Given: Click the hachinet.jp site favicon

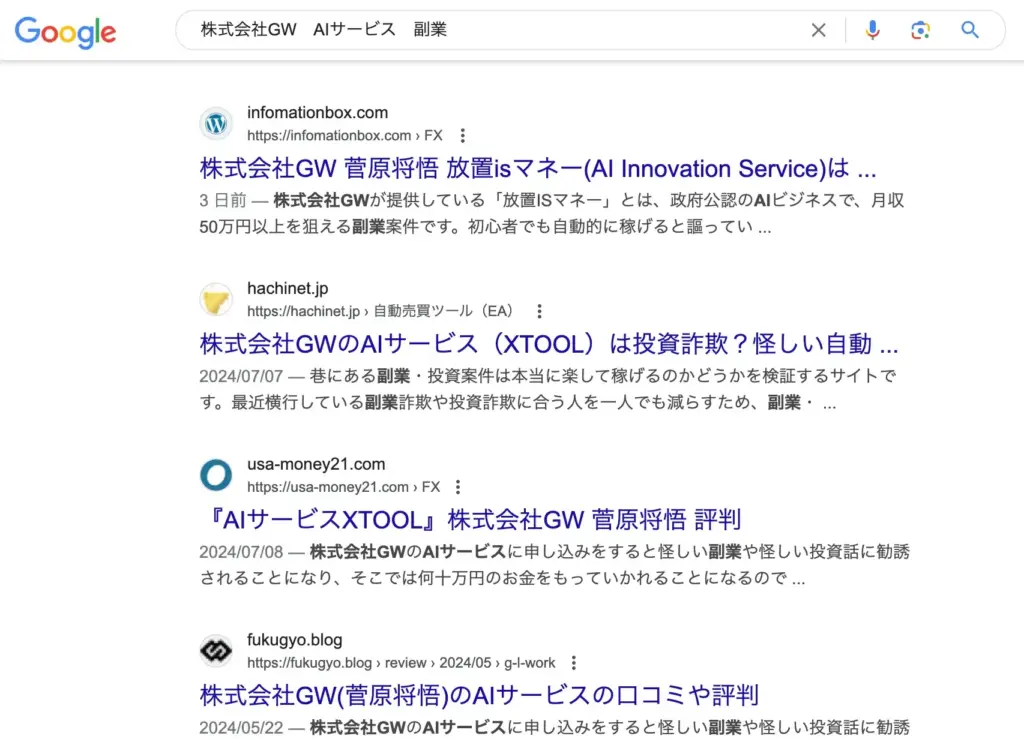Looking at the screenshot, I should 215,300.
